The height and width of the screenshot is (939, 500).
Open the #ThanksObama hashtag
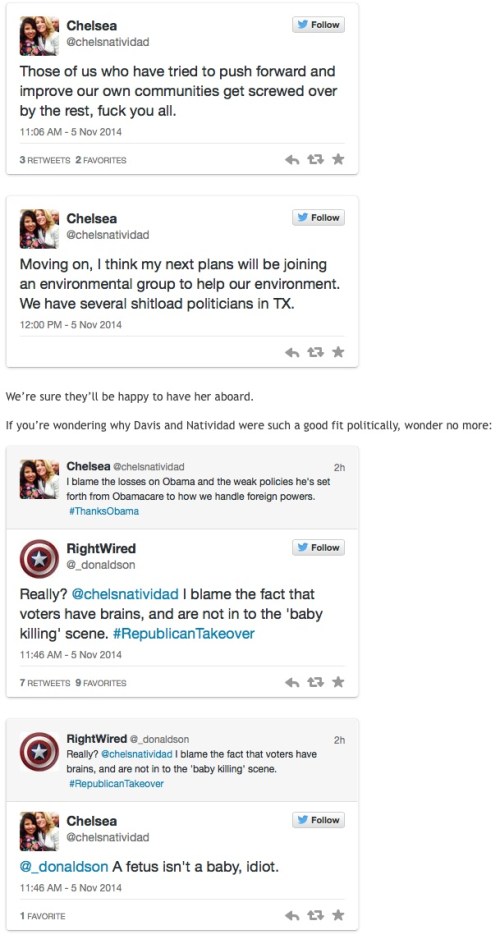pyautogui.click(x=104, y=511)
